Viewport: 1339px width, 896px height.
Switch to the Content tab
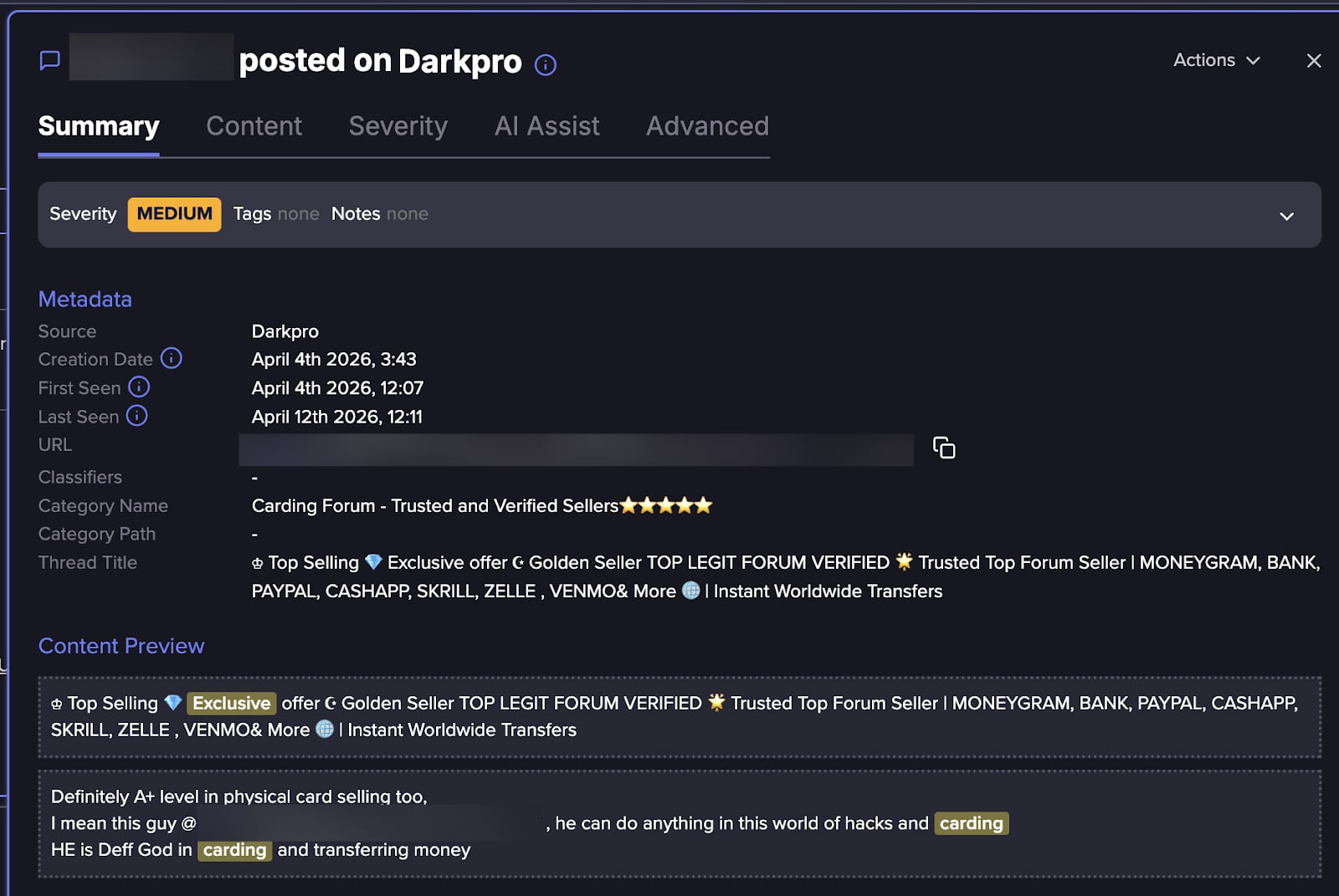pos(254,126)
